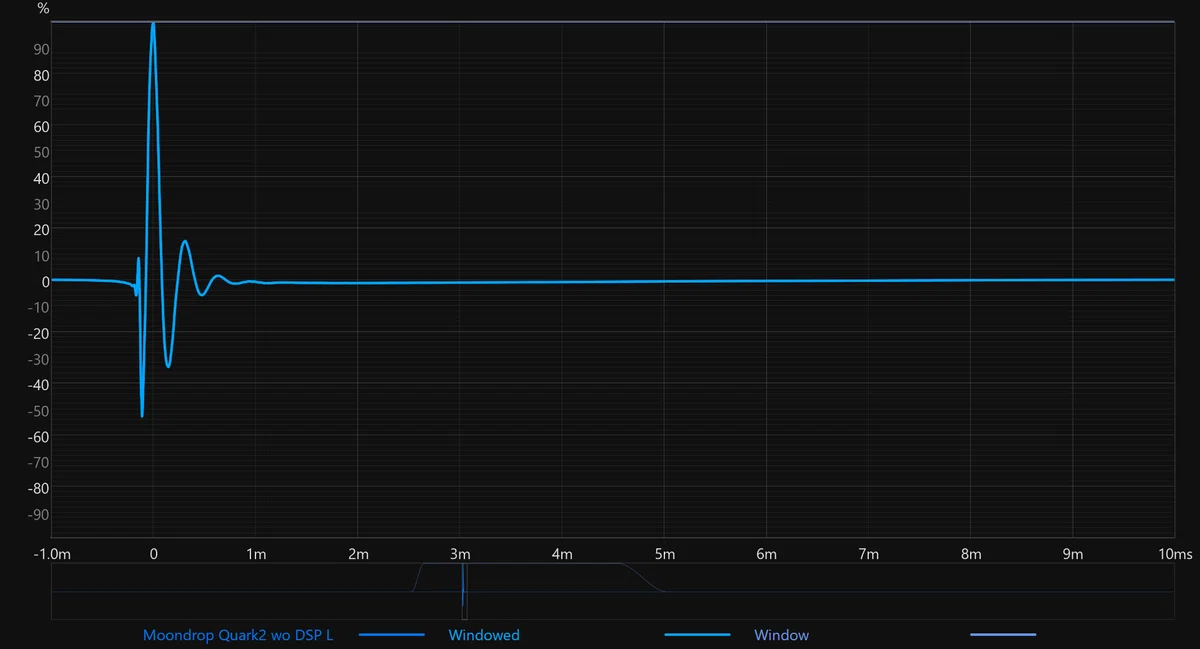Click the line swatch right of Window label
1200x649 pixels.
pos(1003,635)
